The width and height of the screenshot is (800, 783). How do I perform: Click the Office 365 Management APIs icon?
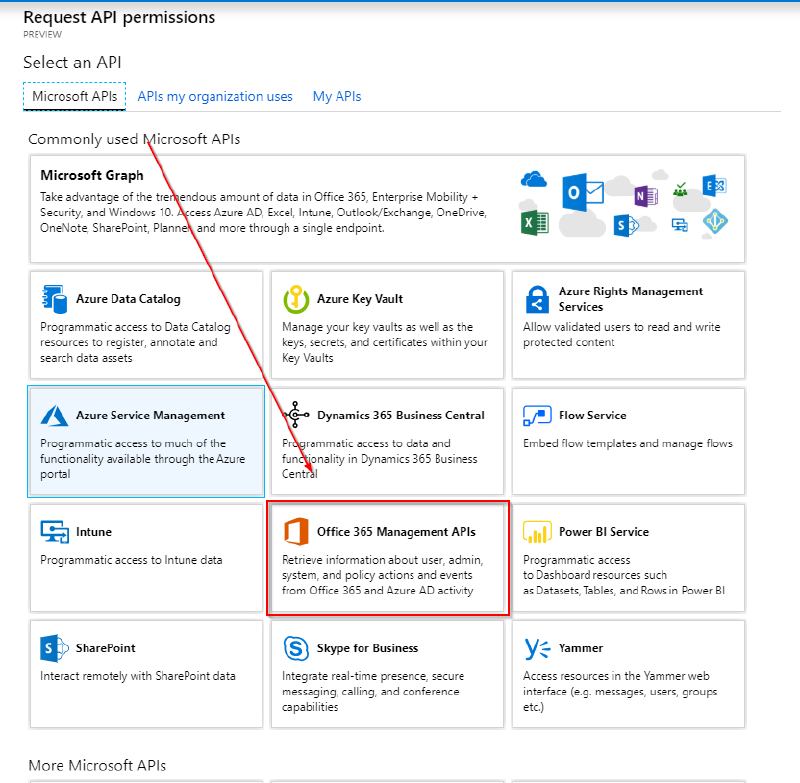tap(296, 531)
